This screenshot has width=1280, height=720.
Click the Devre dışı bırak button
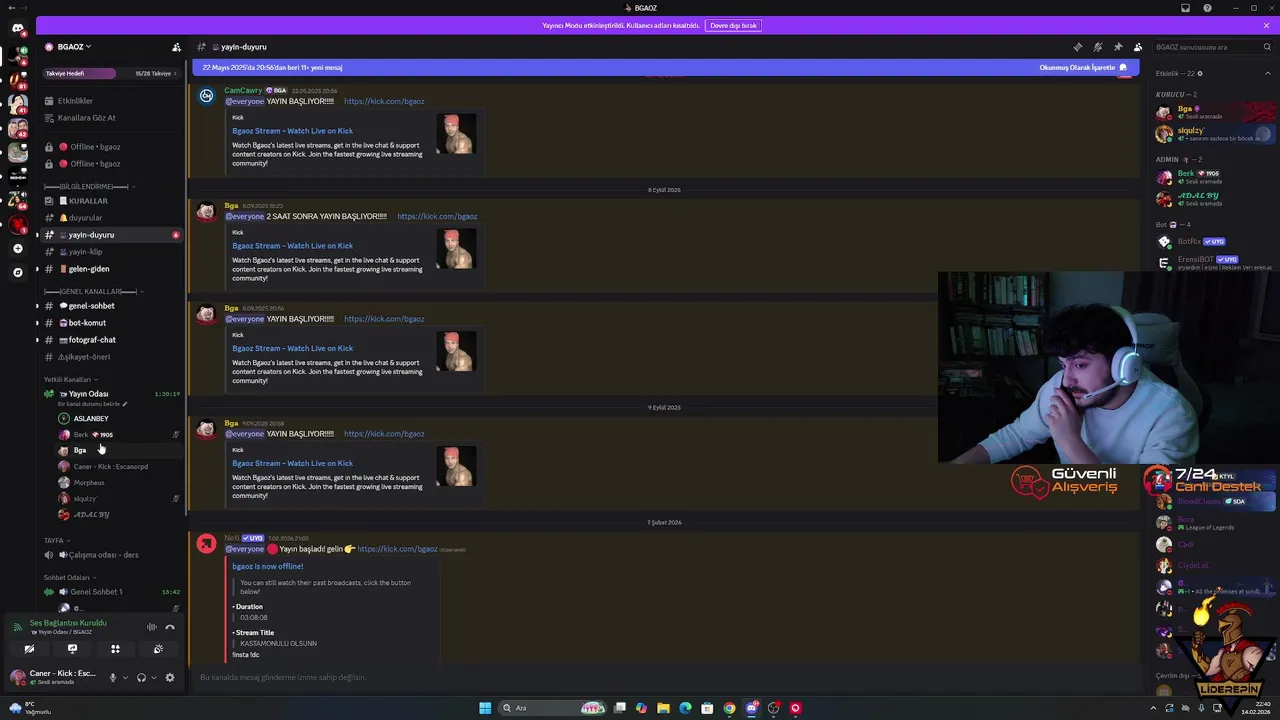click(x=733, y=25)
